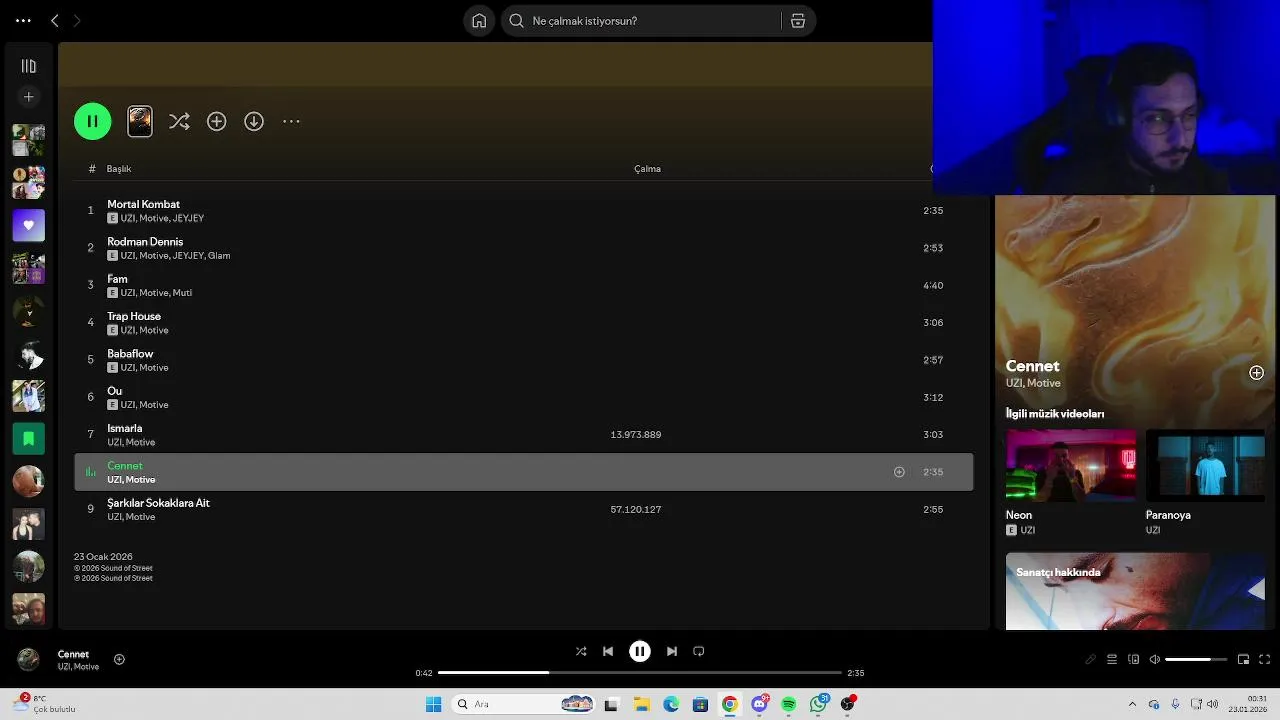Toggle shuffle in the bottom player controls
The image size is (1280, 720).
pyautogui.click(x=581, y=651)
